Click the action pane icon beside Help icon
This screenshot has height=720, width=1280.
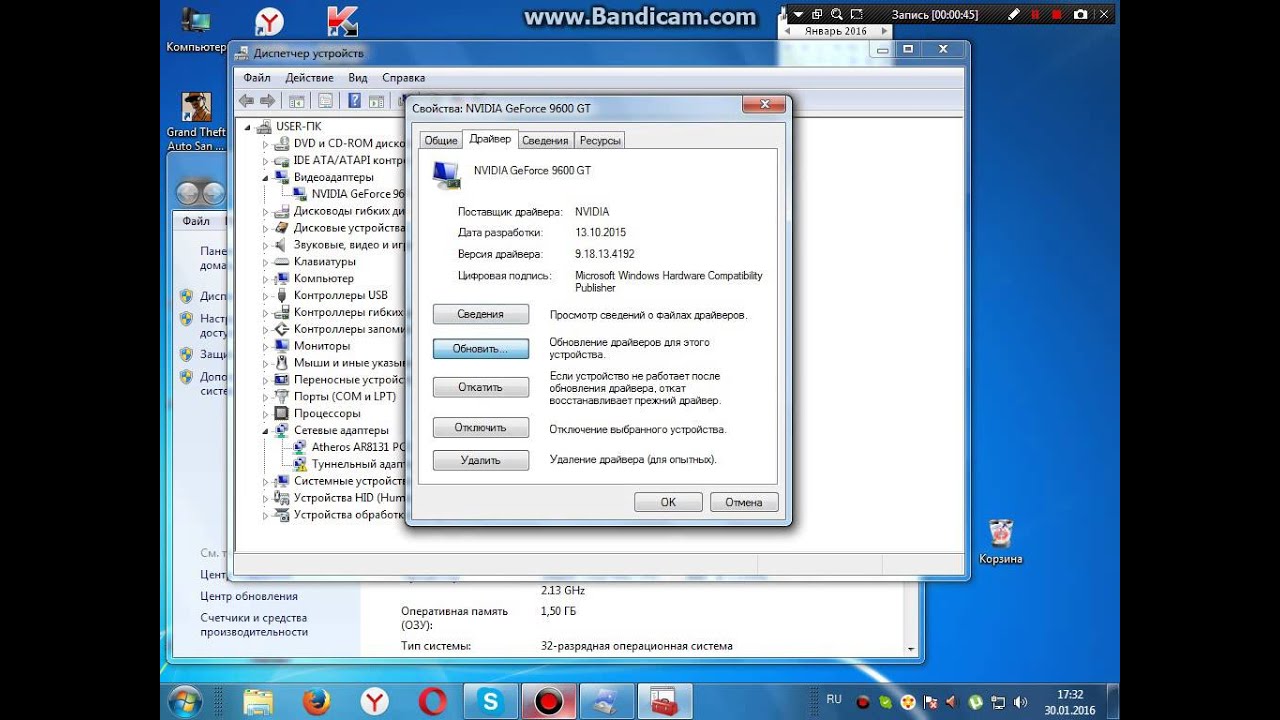click(x=376, y=100)
